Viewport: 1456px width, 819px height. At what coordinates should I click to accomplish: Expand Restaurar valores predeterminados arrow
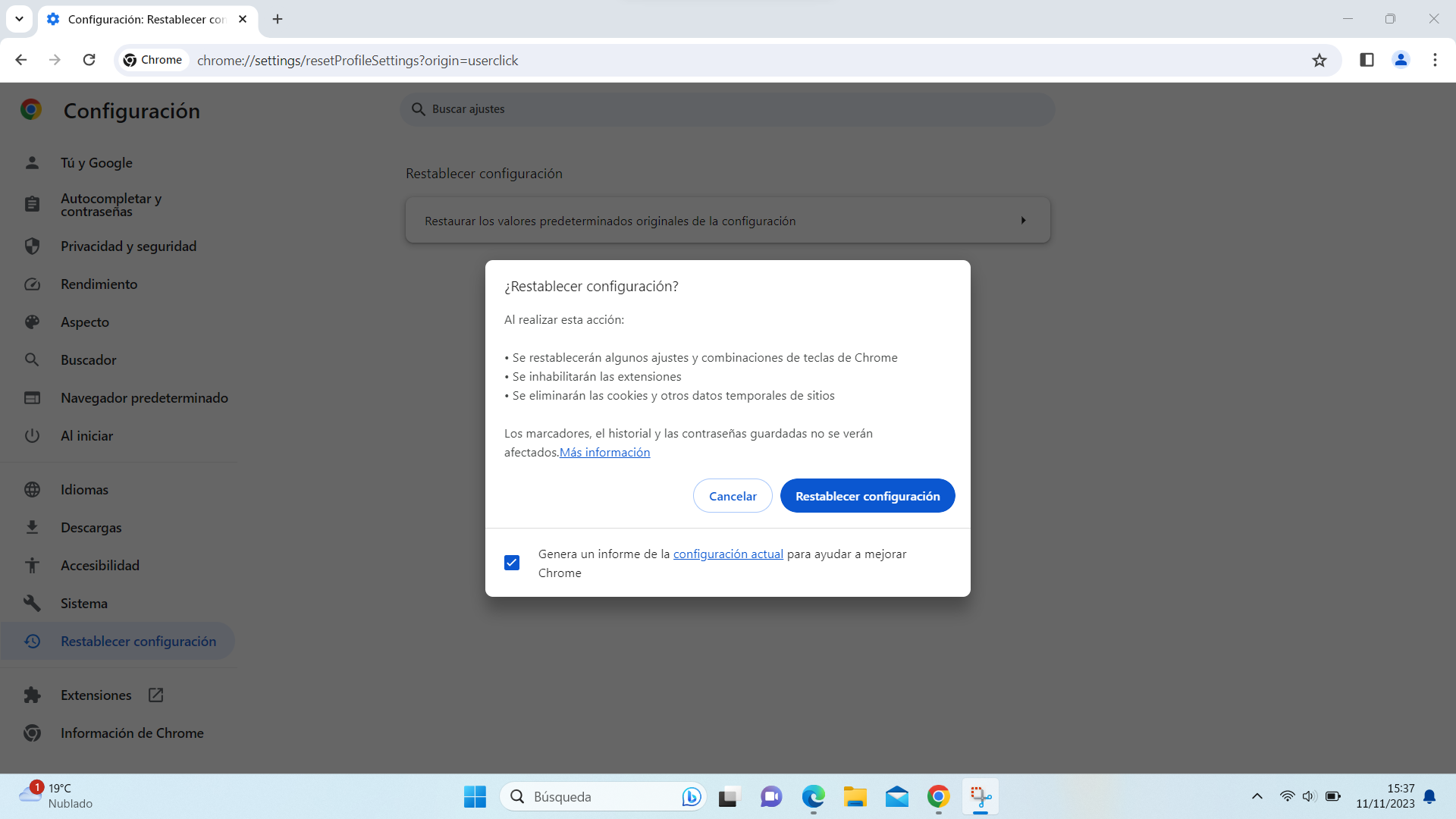[1023, 221]
